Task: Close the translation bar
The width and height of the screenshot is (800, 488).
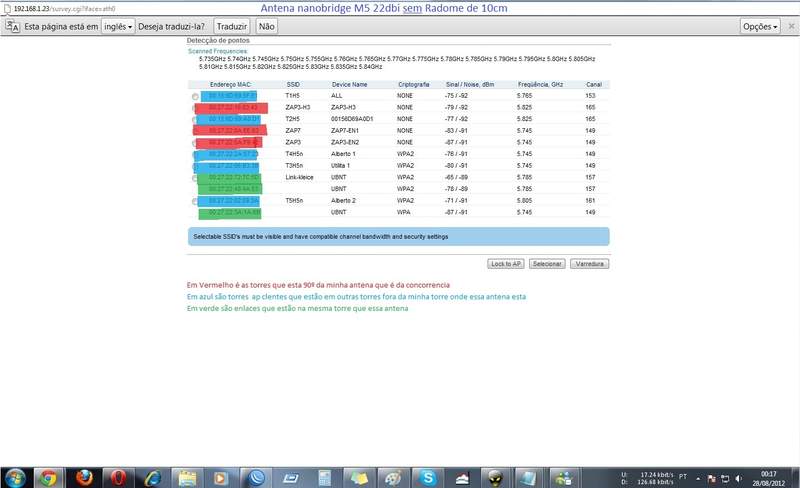Action: (x=791, y=26)
